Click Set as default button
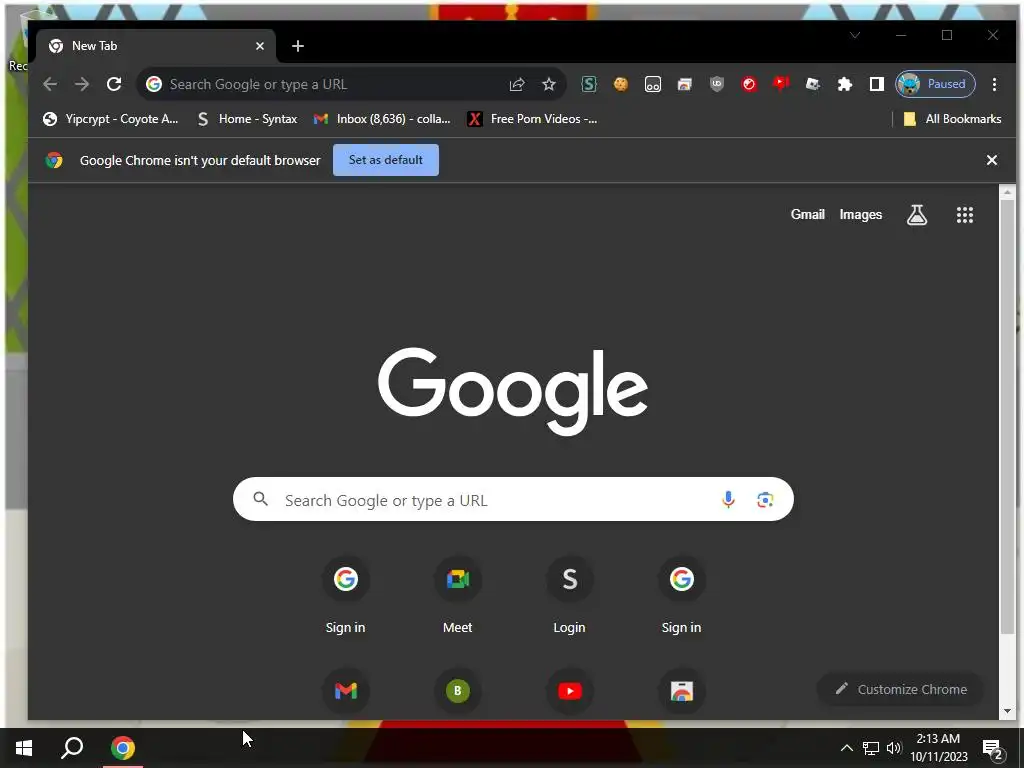The height and width of the screenshot is (768, 1024). pyautogui.click(x=385, y=160)
